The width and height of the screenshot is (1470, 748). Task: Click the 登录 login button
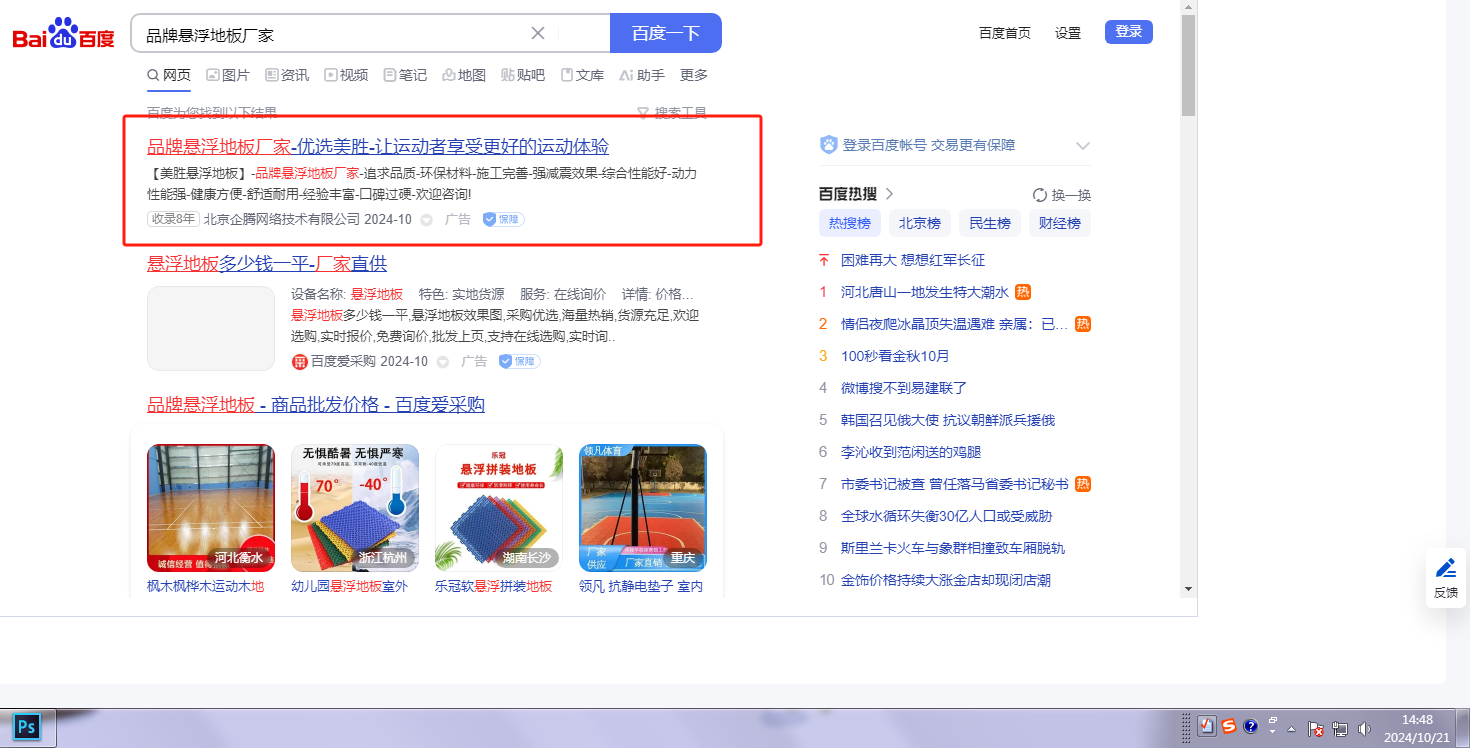[x=1129, y=32]
